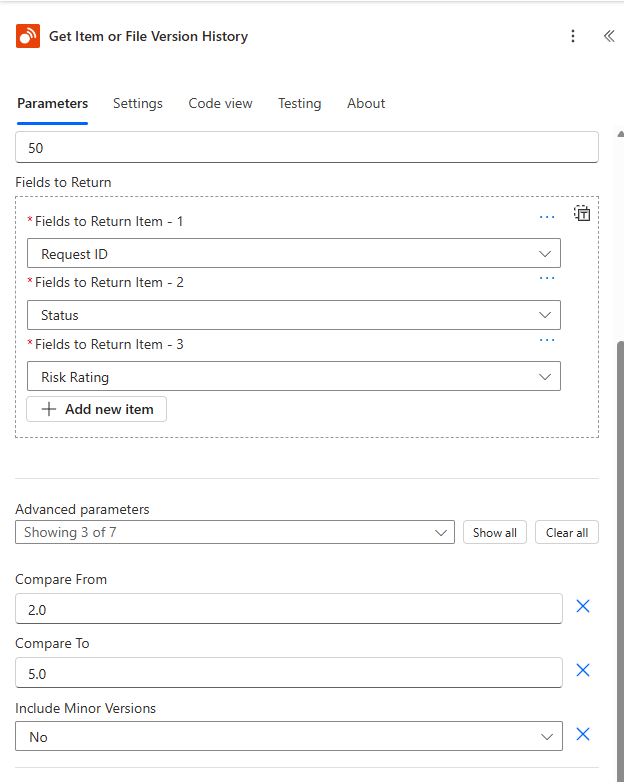Viewport: 624px width, 782px height.
Task: Click the Show all button
Action: [495, 532]
